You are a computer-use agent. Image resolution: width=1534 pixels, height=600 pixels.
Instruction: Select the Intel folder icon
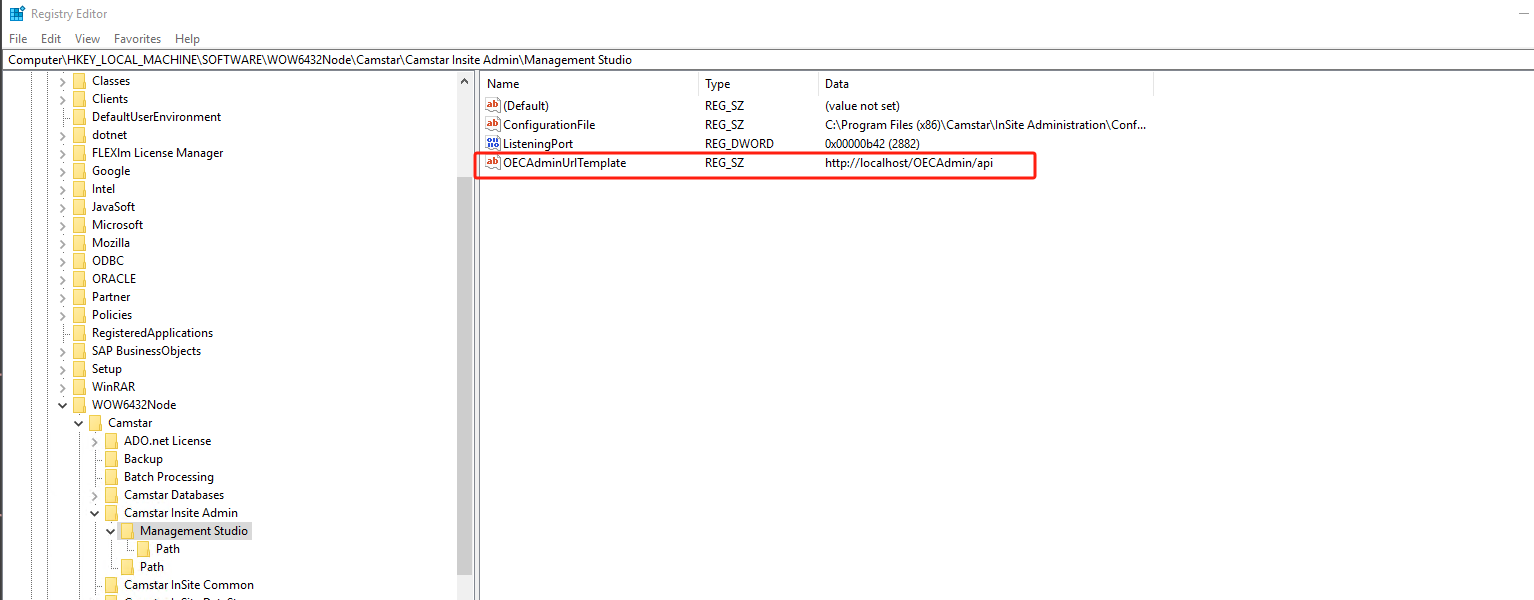click(x=79, y=189)
